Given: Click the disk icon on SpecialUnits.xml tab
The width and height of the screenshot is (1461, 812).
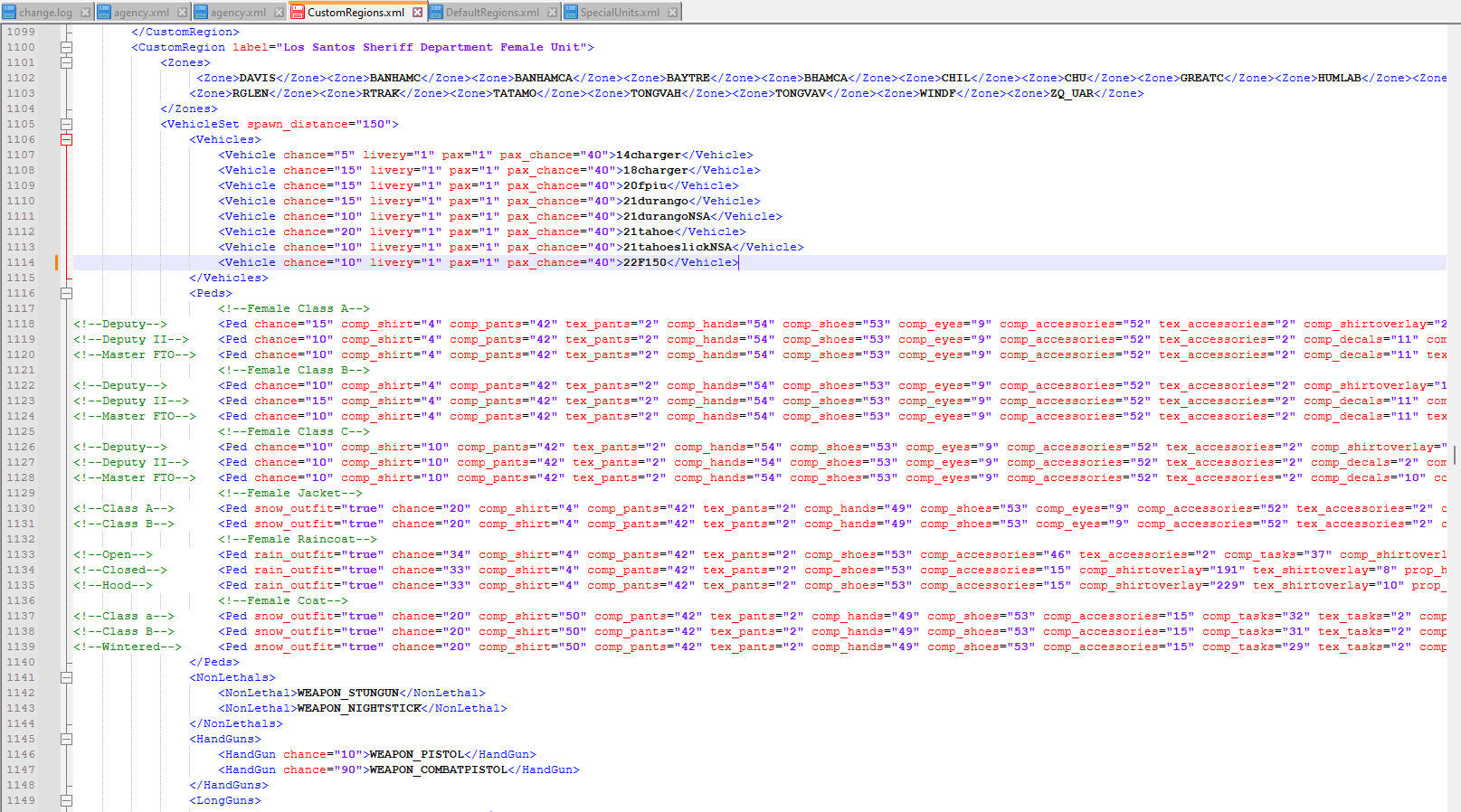Looking at the screenshot, I should (571, 13).
